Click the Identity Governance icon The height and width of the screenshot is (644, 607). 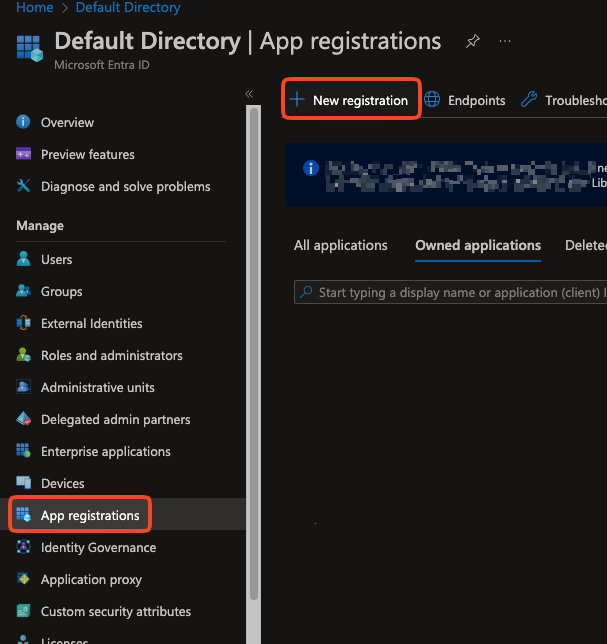click(x=23, y=547)
